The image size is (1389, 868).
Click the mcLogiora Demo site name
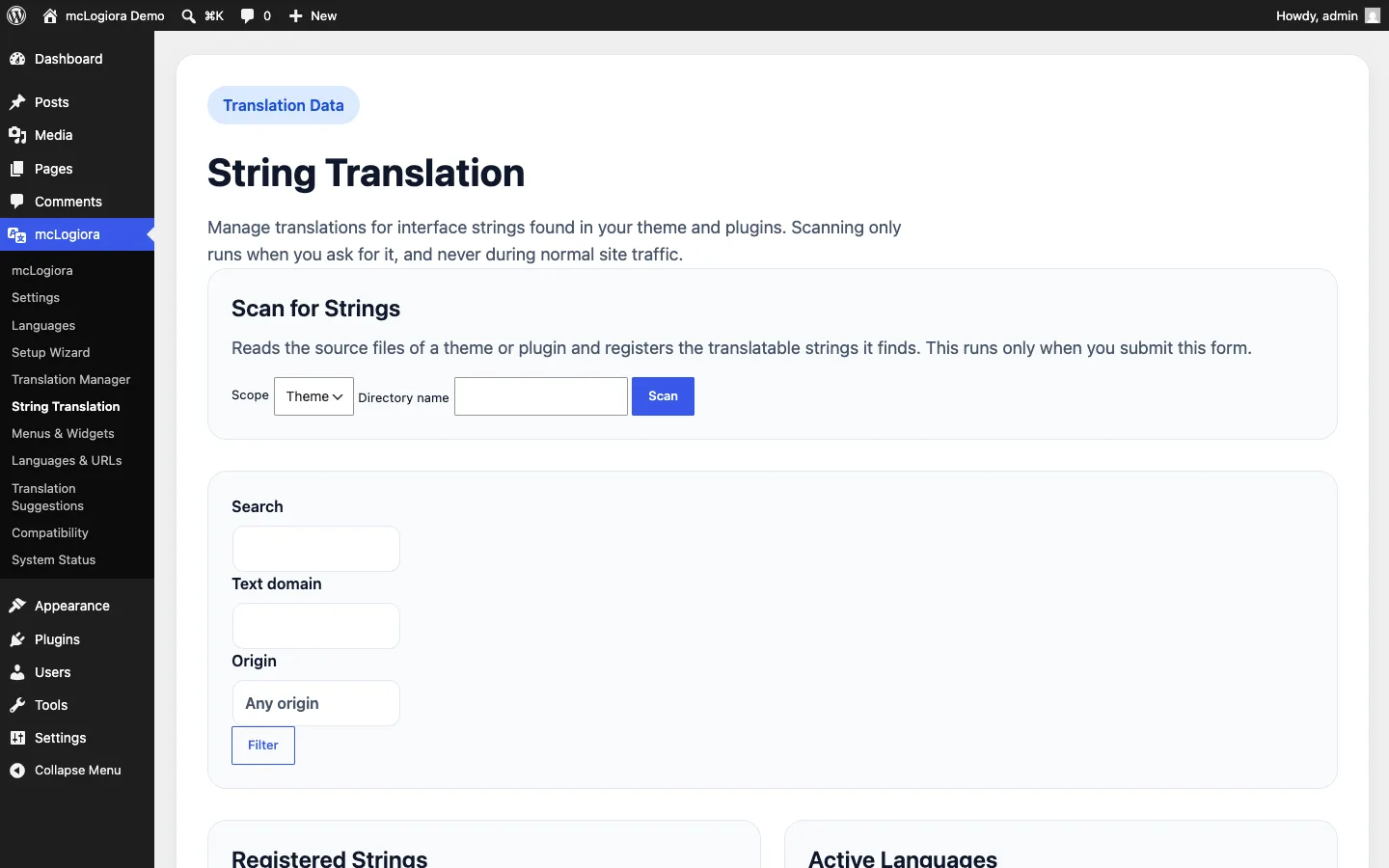tap(115, 15)
